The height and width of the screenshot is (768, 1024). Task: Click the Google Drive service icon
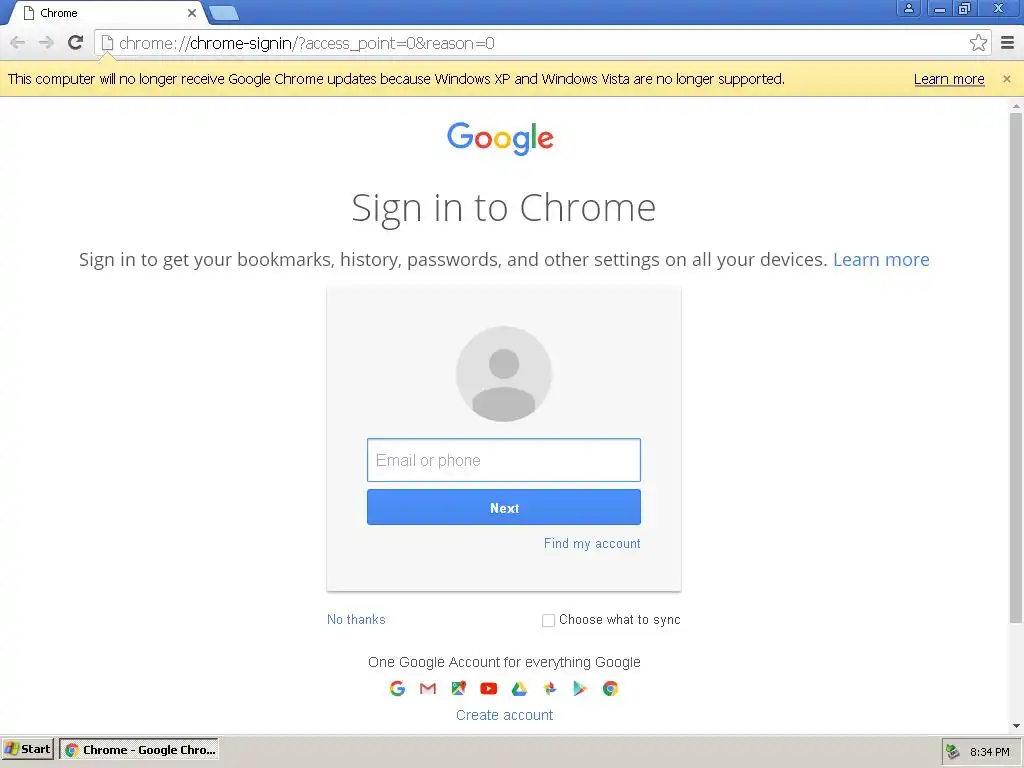click(x=519, y=688)
